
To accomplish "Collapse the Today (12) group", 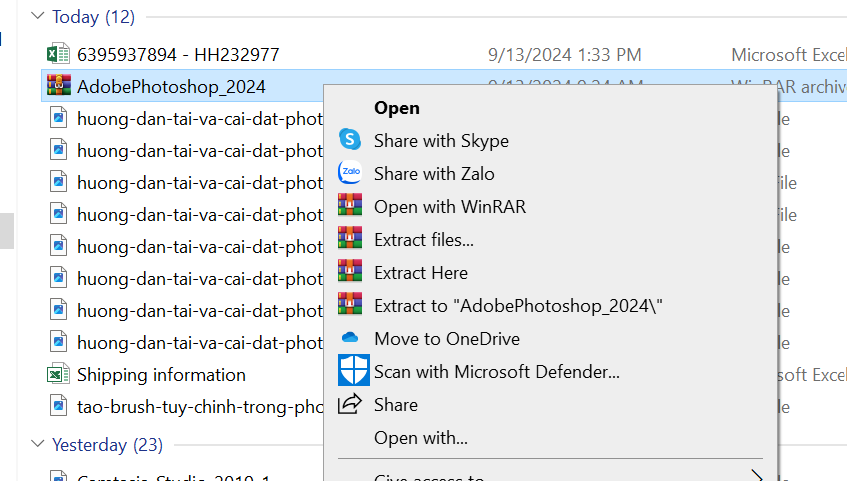I will point(38,16).
